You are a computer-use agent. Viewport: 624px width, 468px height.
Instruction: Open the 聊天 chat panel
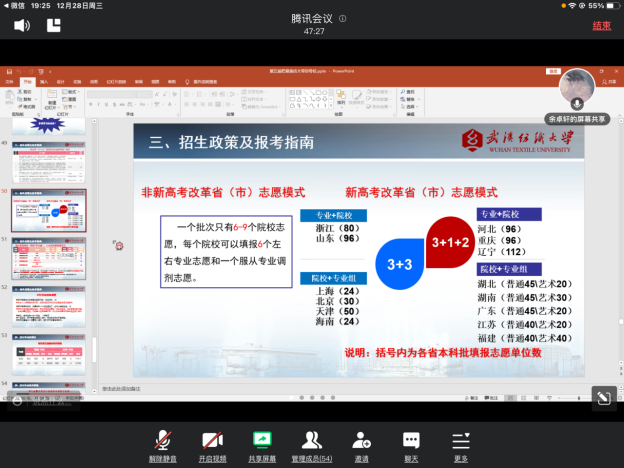[x=411, y=443]
